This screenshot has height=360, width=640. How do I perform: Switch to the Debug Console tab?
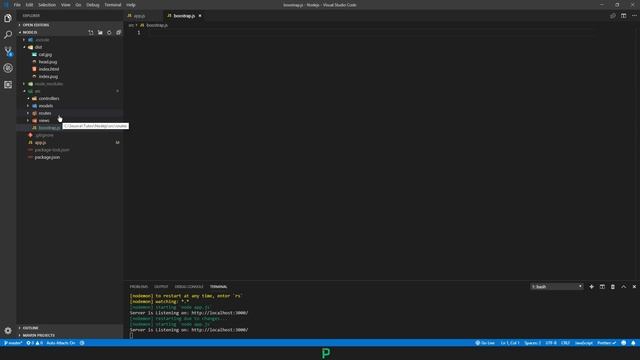189,287
